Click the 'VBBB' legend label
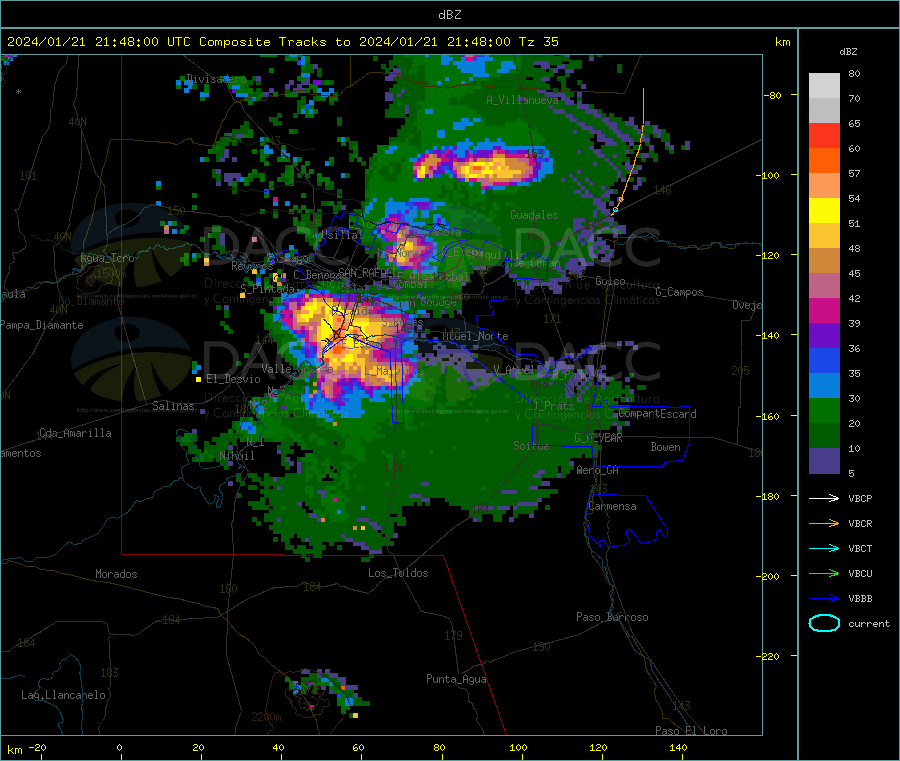Screen dimensions: 900x761 (x=860, y=599)
